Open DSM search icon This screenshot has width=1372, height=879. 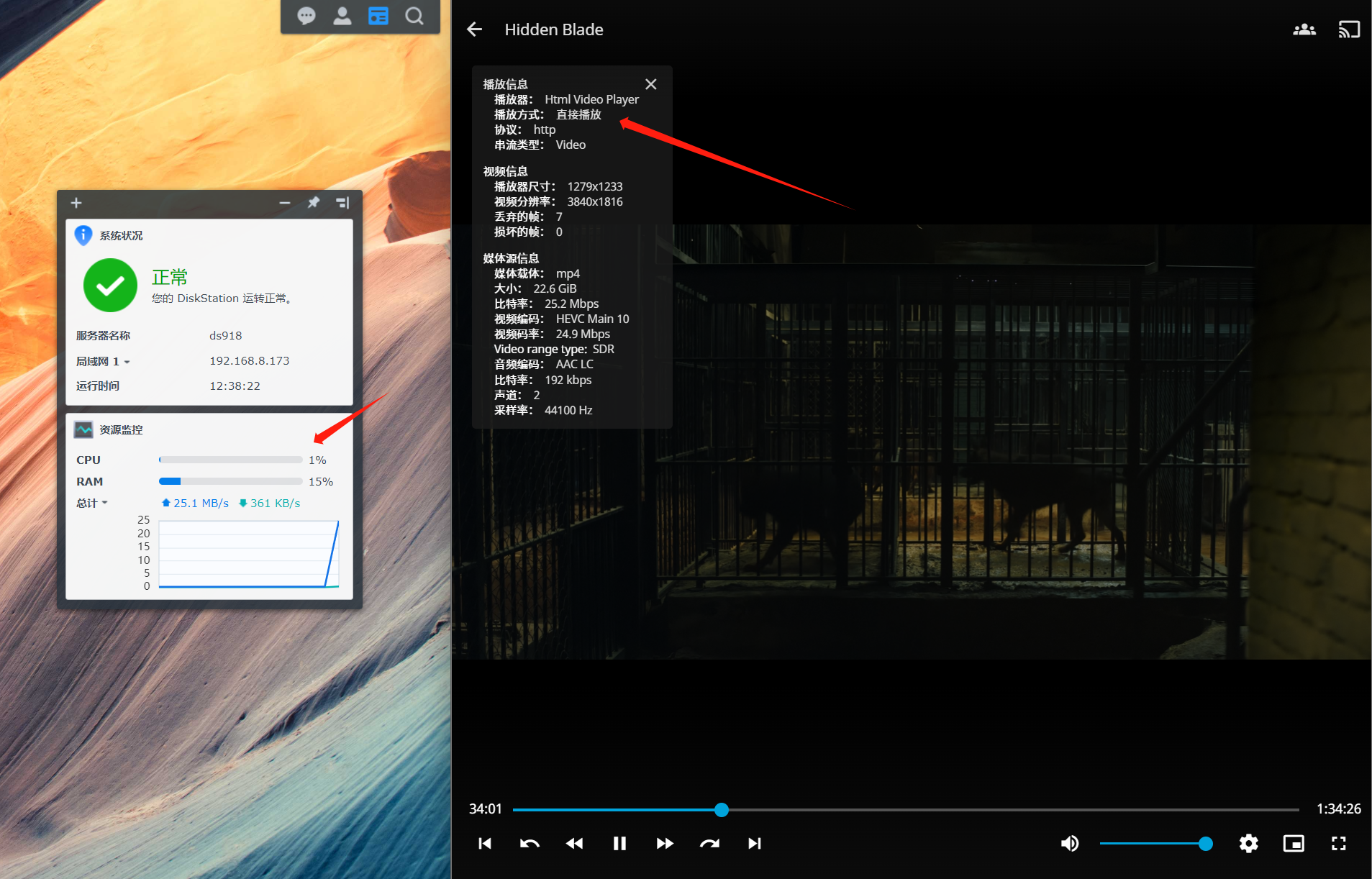point(414,16)
